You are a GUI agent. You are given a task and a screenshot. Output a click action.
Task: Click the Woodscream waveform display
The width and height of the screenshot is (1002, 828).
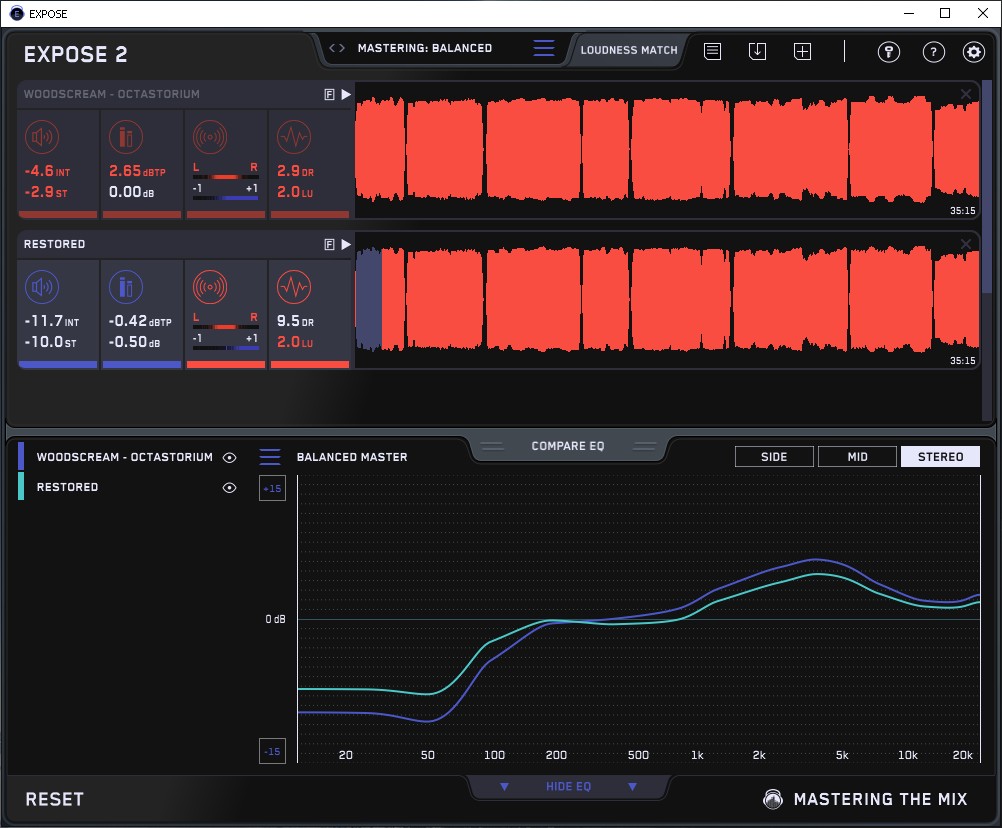pyautogui.click(x=667, y=151)
